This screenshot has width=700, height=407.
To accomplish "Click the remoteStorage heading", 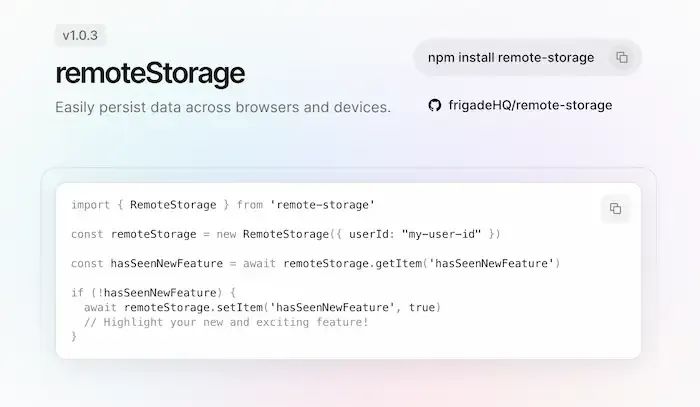I will (150, 73).
